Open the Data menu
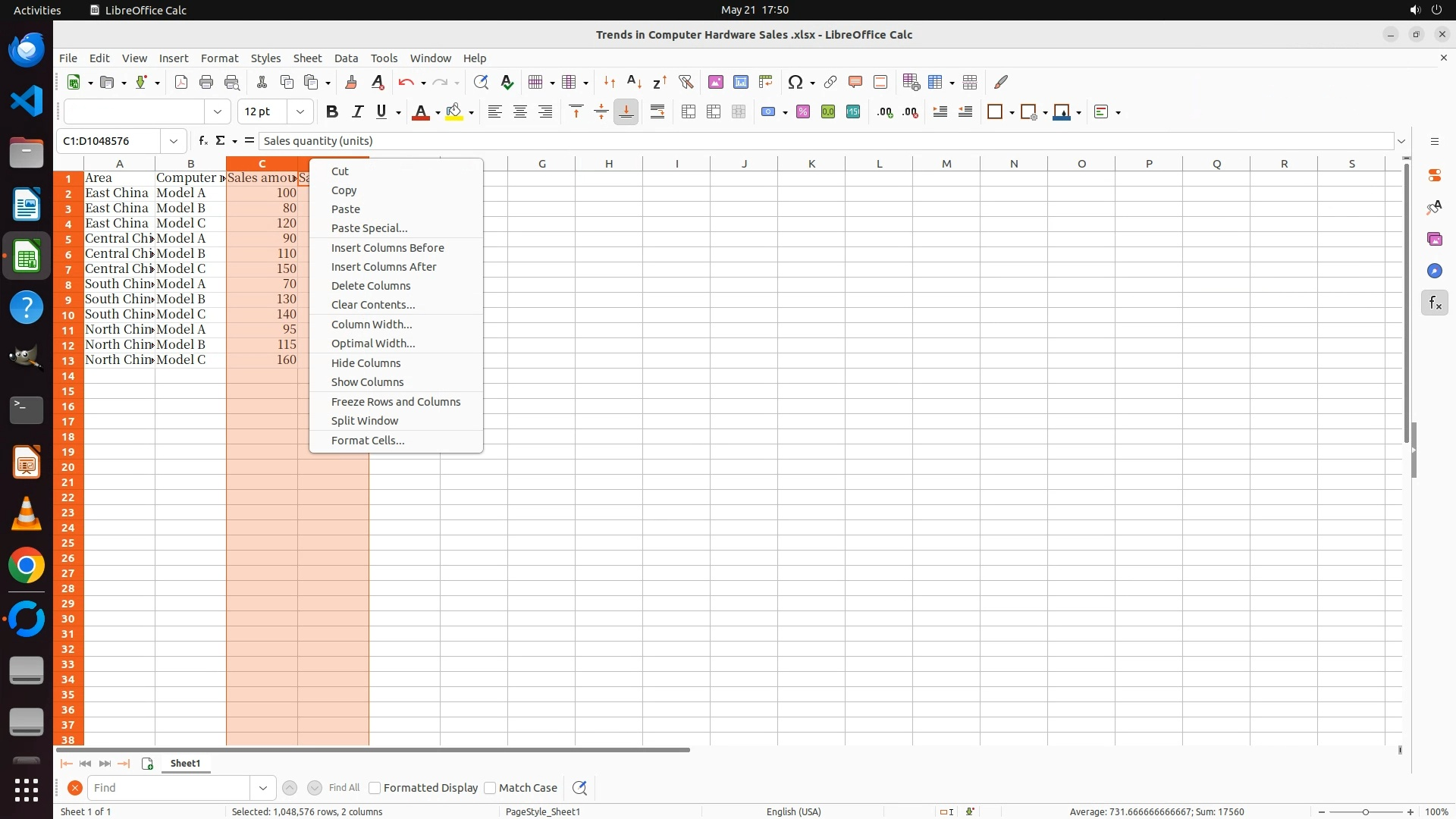The image size is (1456, 819). [346, 58]
